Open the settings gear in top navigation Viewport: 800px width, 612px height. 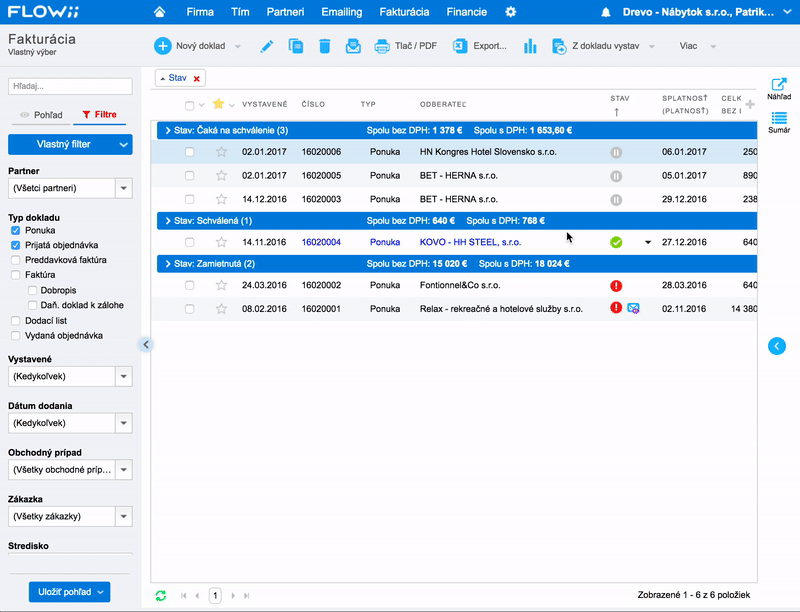point(511,12)
